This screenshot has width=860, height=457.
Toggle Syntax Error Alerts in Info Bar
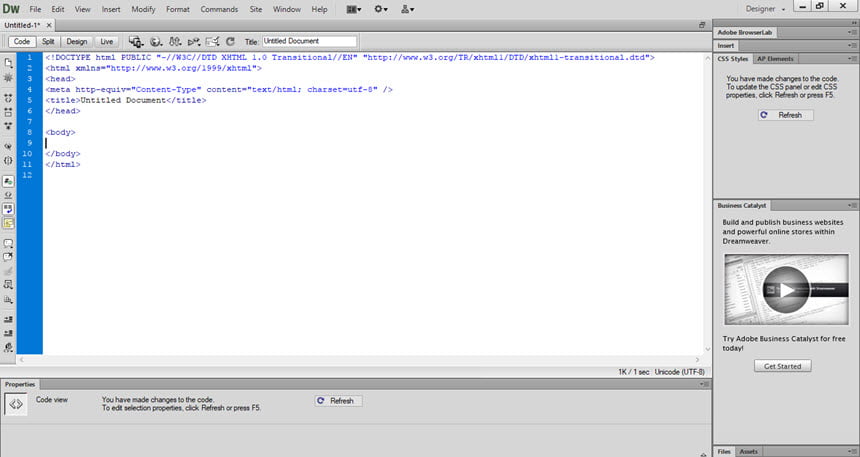point(8,223)
